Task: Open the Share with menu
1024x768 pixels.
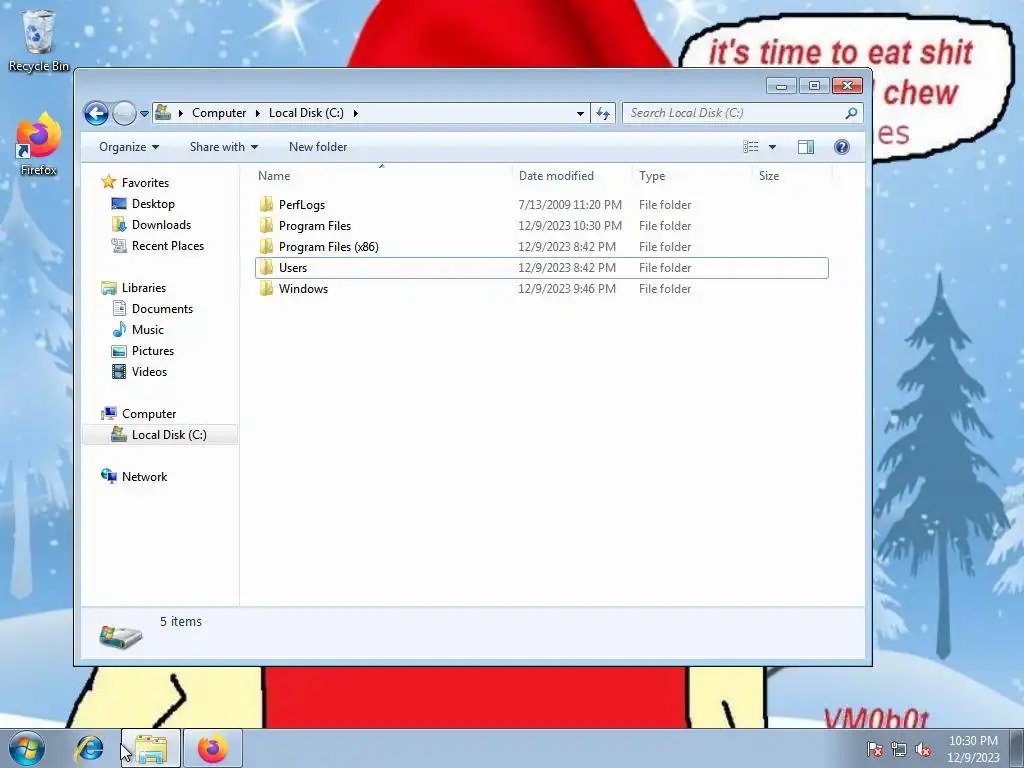Action: [x=223, y=147]
